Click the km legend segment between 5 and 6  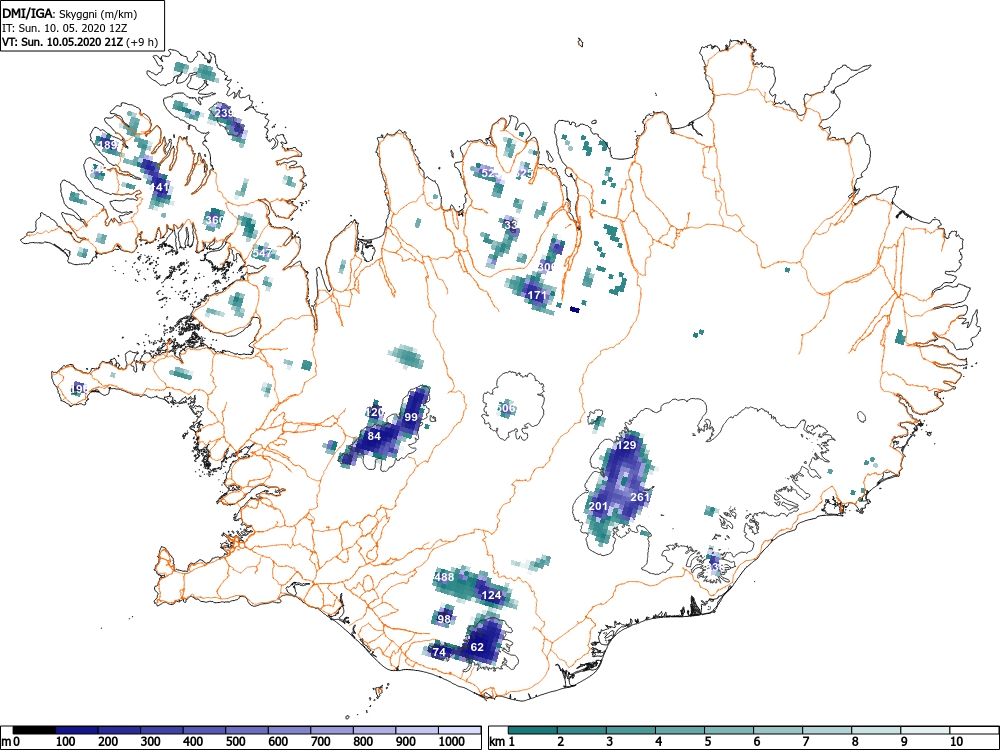point(729,730)
